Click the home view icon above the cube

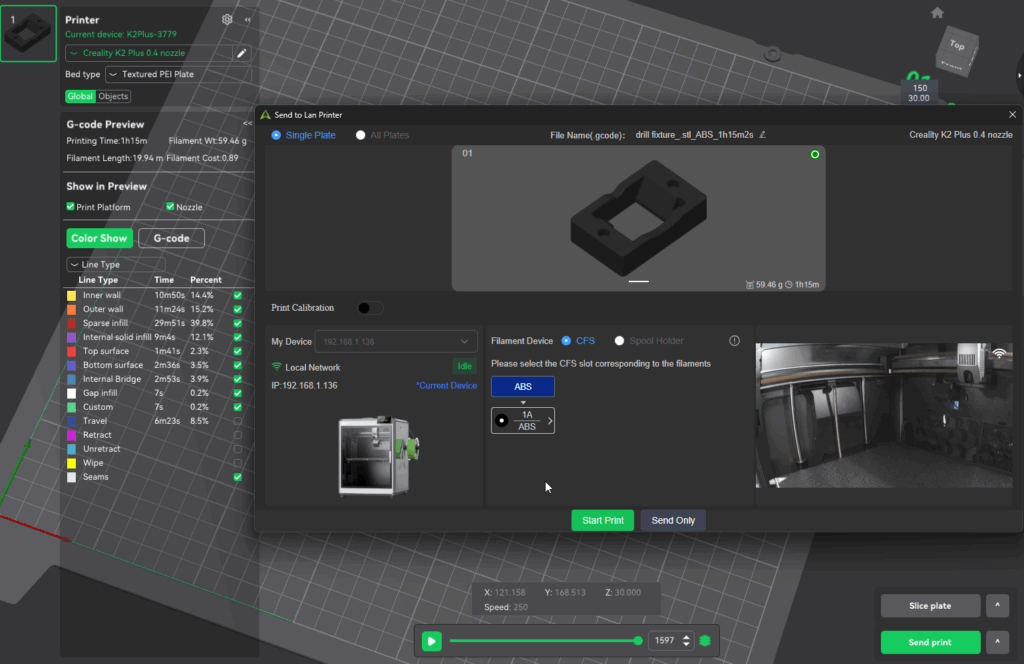(937, 13)
